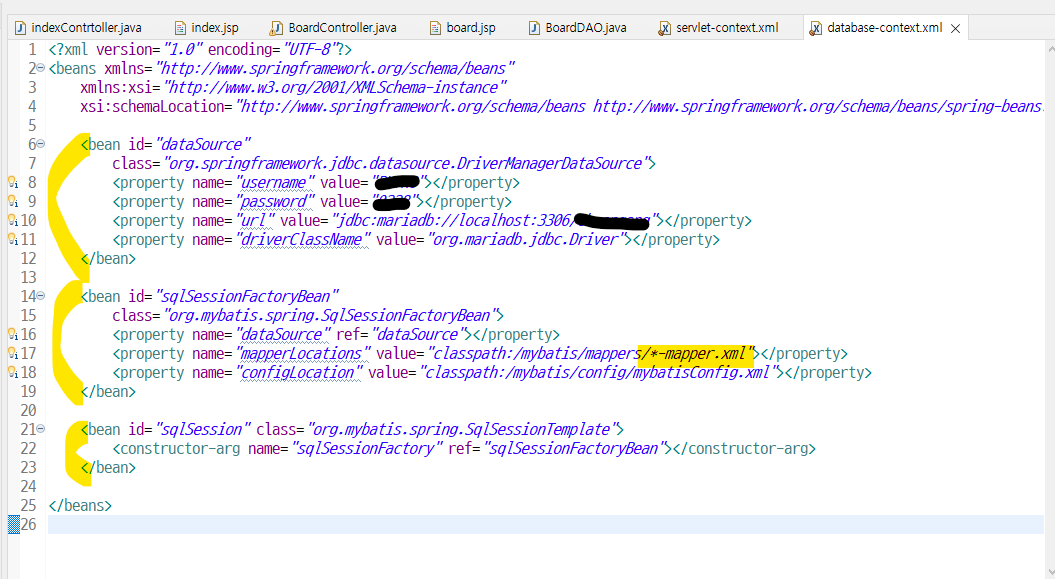Click the "password" attribute value
The height and width of the screenshot is (579, 1055).
[275, 201]
